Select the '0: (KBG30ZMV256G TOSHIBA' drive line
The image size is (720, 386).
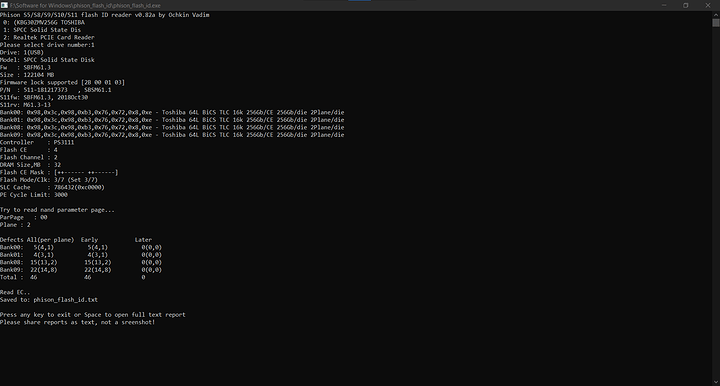(44, 22)
